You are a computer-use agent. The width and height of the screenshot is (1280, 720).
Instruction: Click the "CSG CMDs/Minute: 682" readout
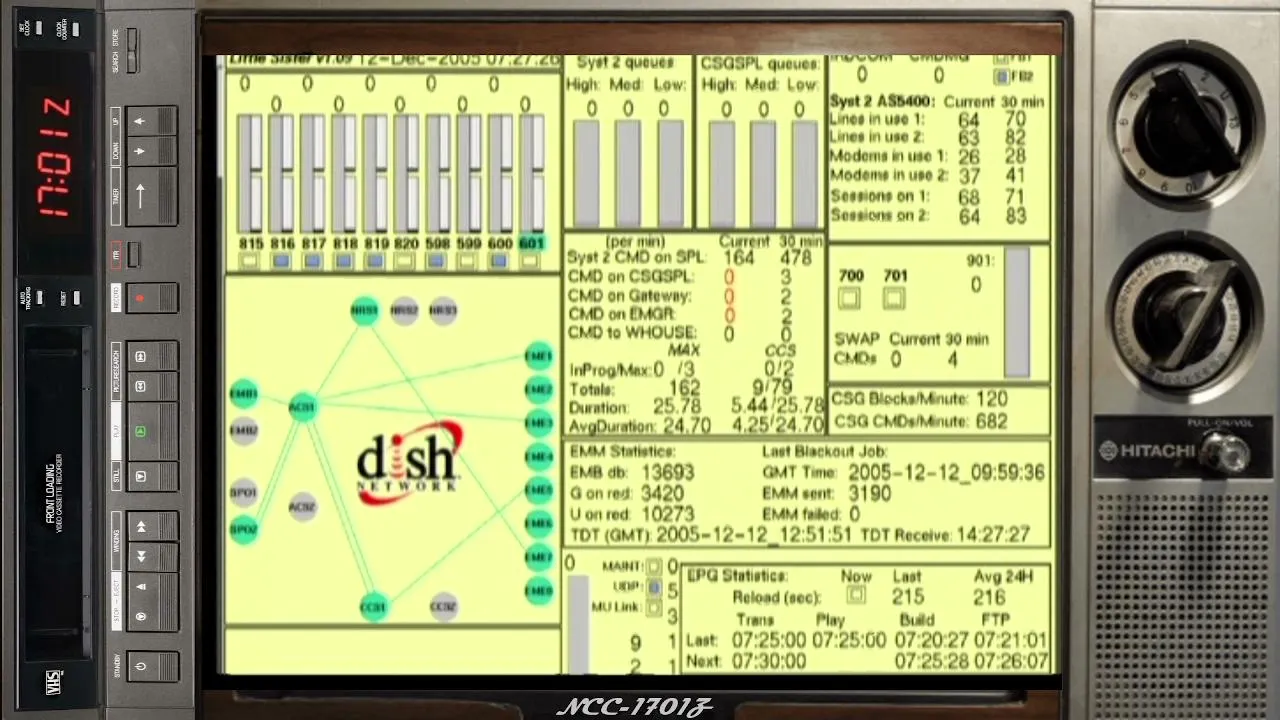coord(919,422)
